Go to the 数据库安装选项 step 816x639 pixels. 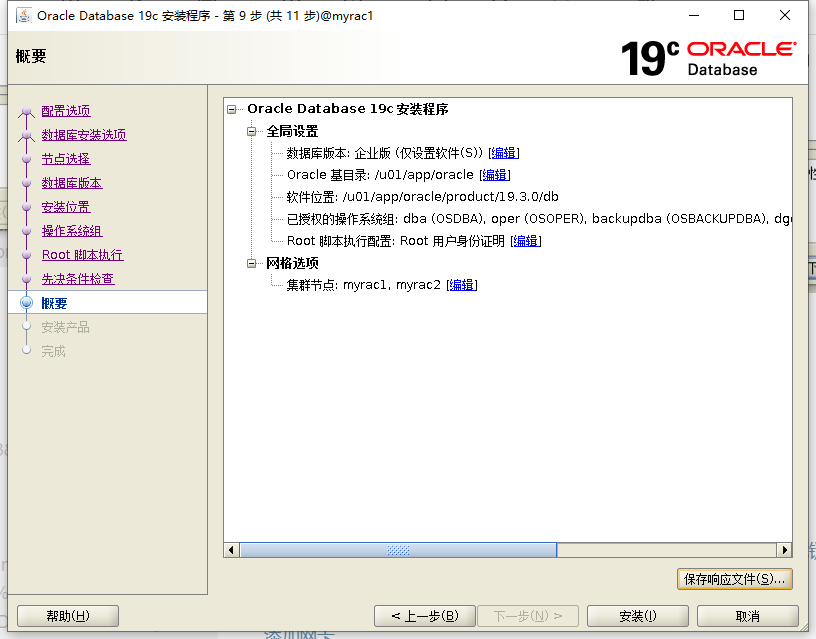click(x=84, y=135)
